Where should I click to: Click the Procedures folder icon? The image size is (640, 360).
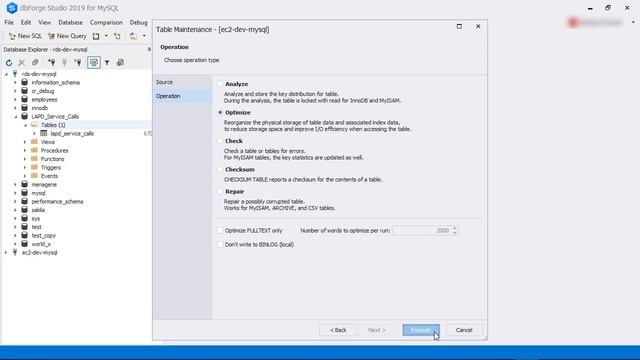tap(34, 151)
